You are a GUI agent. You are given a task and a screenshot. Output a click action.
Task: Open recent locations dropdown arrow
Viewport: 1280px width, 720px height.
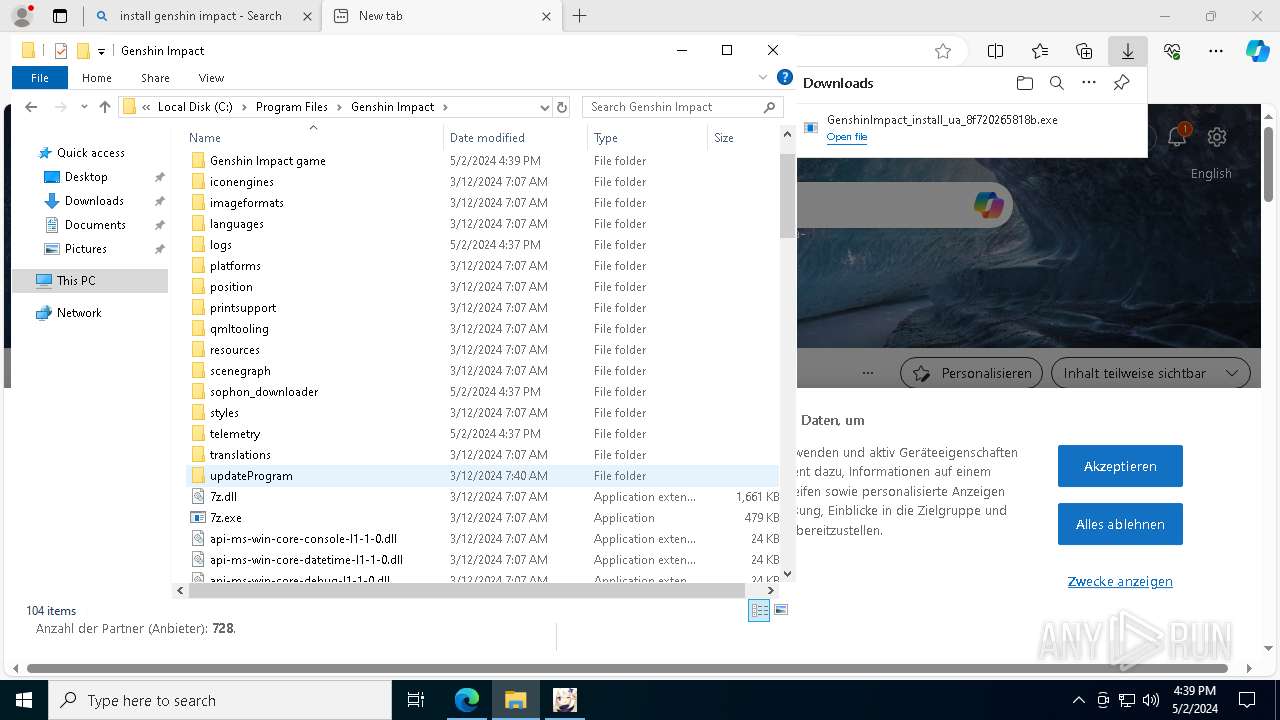pos(83,107)
